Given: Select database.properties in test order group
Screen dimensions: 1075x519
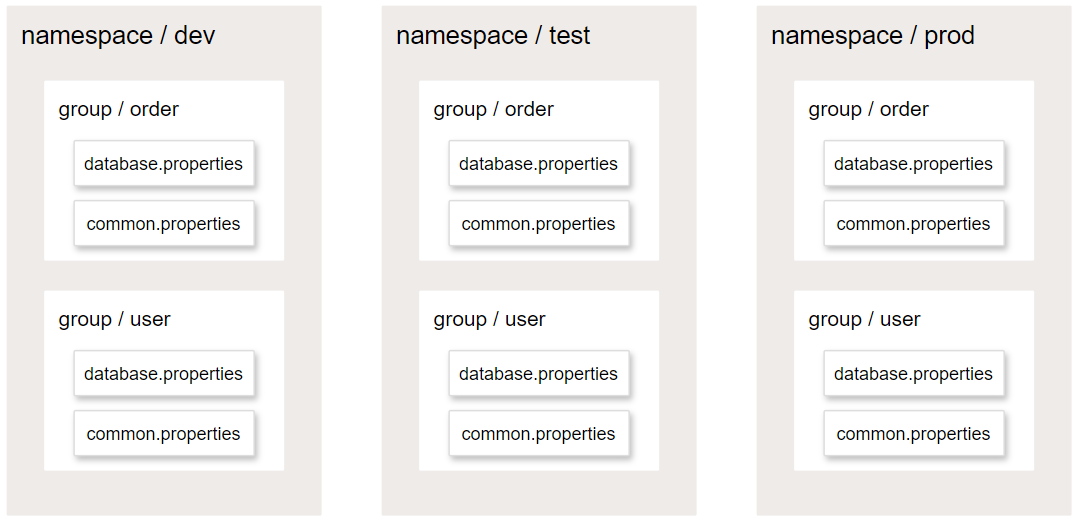Looking at the screenshot, I should point(539,164).
